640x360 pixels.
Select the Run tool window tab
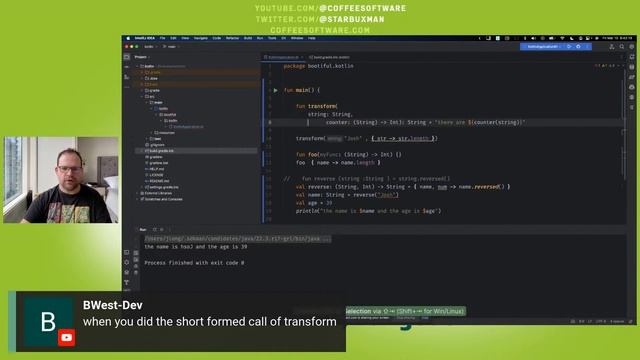click(x=143, y=230)
